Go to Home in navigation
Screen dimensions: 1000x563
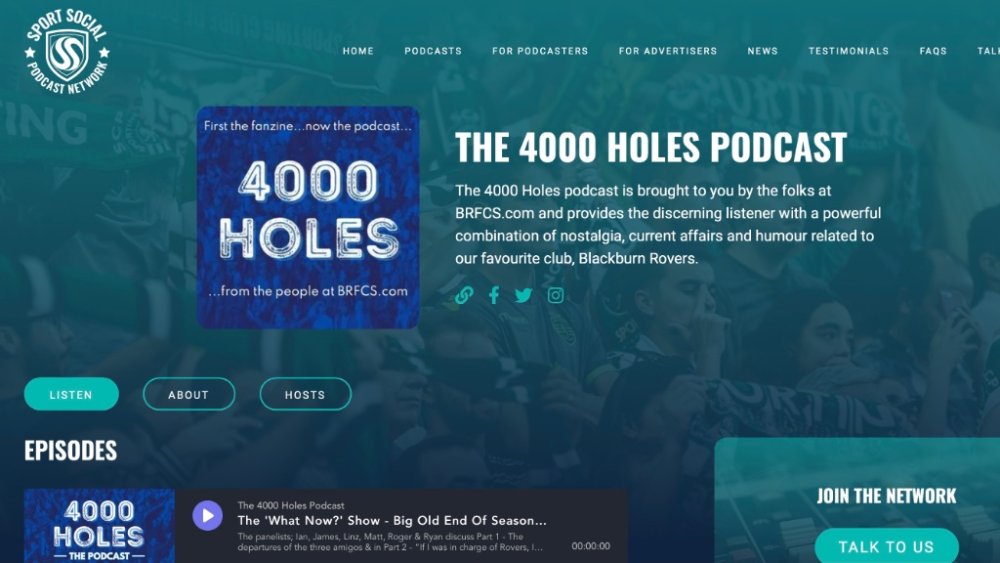pyautogui.click(x=358, y=51)
